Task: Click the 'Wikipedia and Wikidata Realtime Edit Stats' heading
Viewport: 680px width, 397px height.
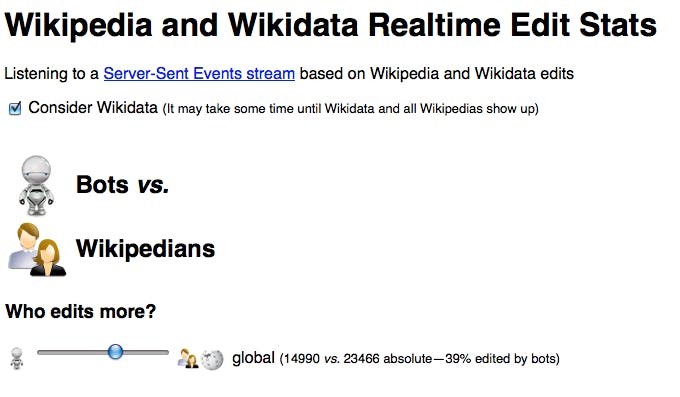Action: click(330, 25)
